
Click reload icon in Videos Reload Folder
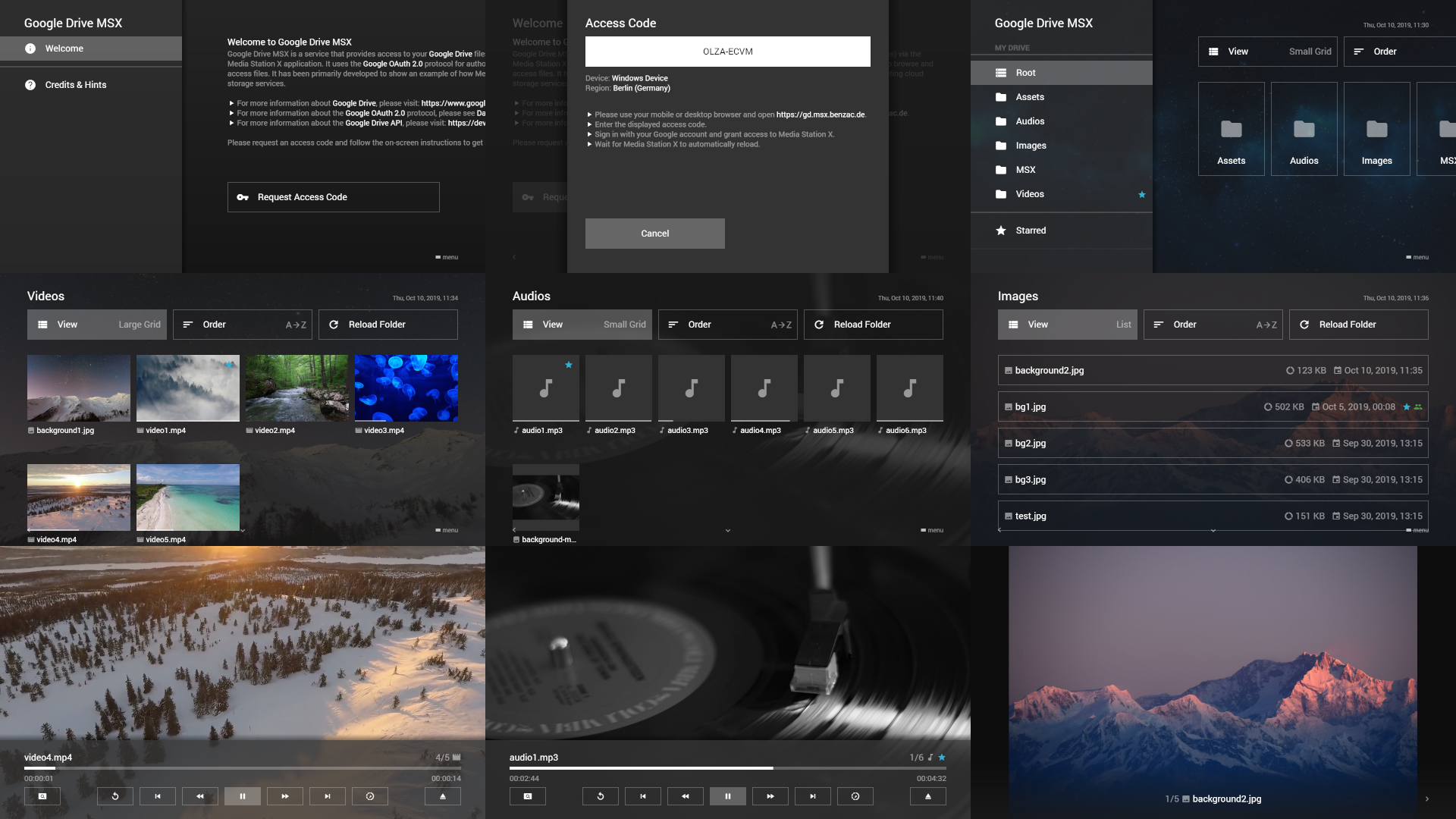pos(334,325)
